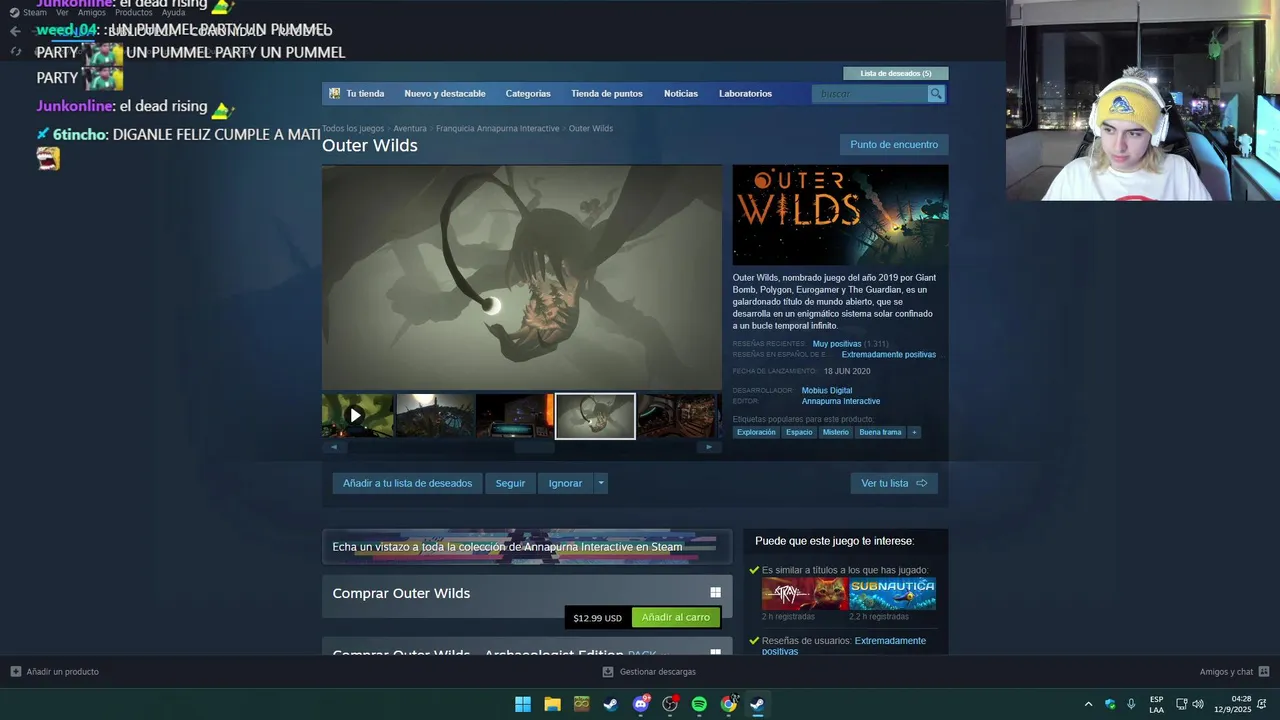Screen dimensions: 1280x720
Task: Open Franquicia Annapurna Interactive breadcrumb link
Action: coord(498,128)
